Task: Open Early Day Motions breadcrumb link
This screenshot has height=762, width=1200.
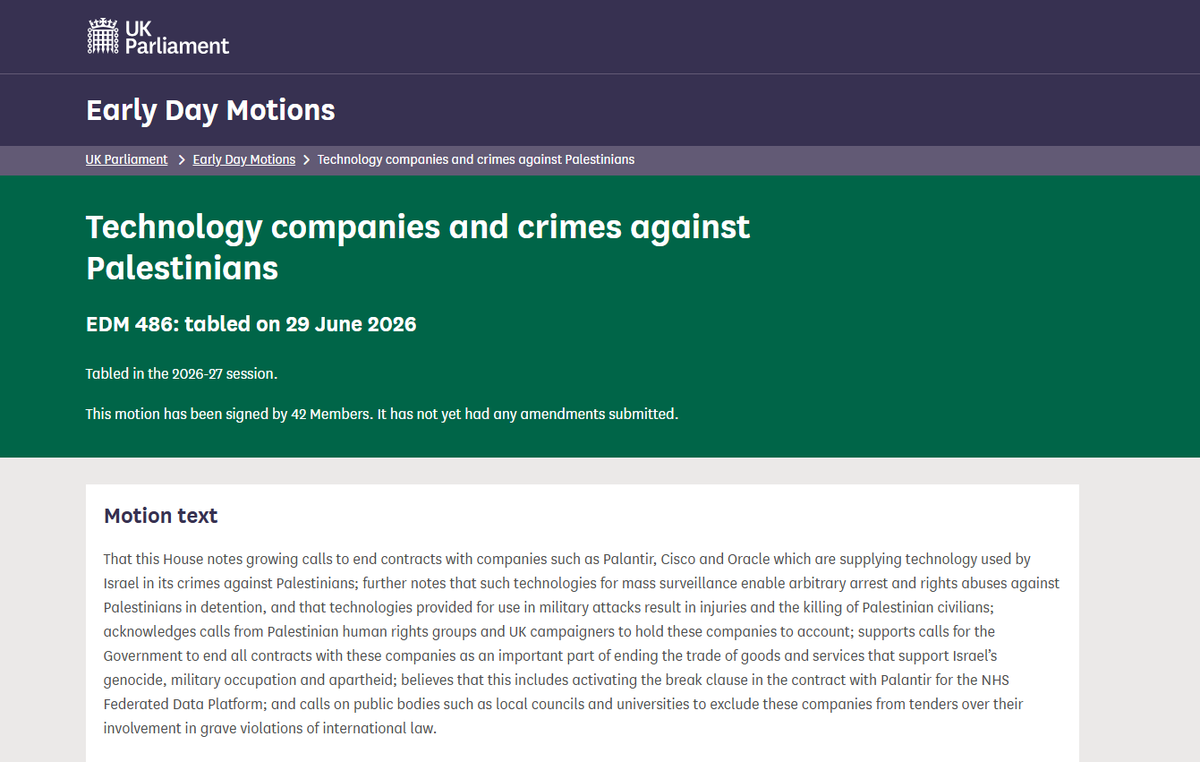Action: (244, 159)
